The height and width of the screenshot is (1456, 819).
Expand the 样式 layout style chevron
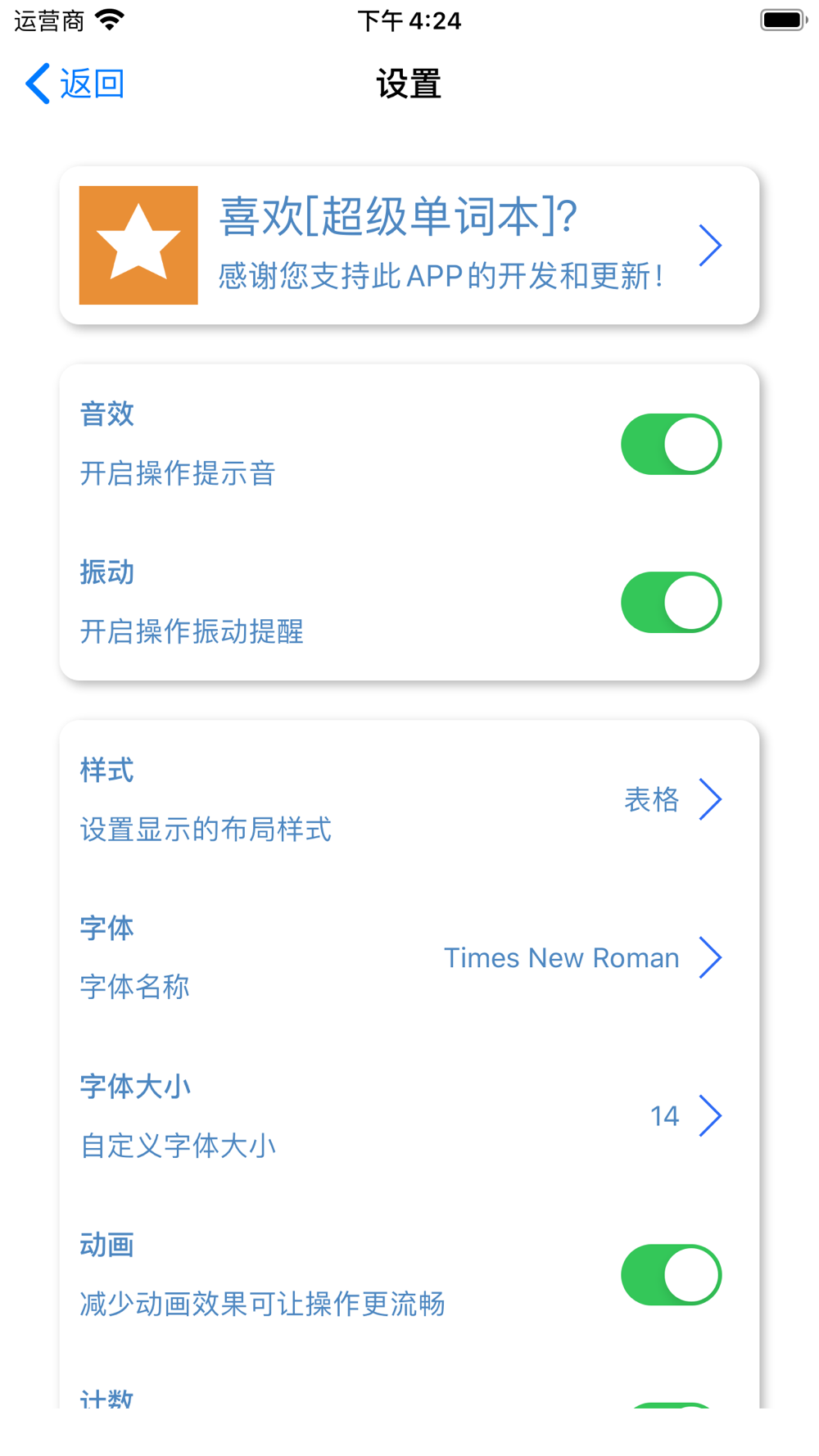(710, 799)
